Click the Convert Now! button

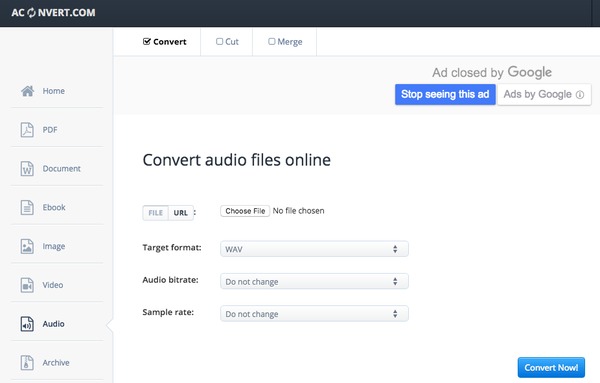pos(551,368)
